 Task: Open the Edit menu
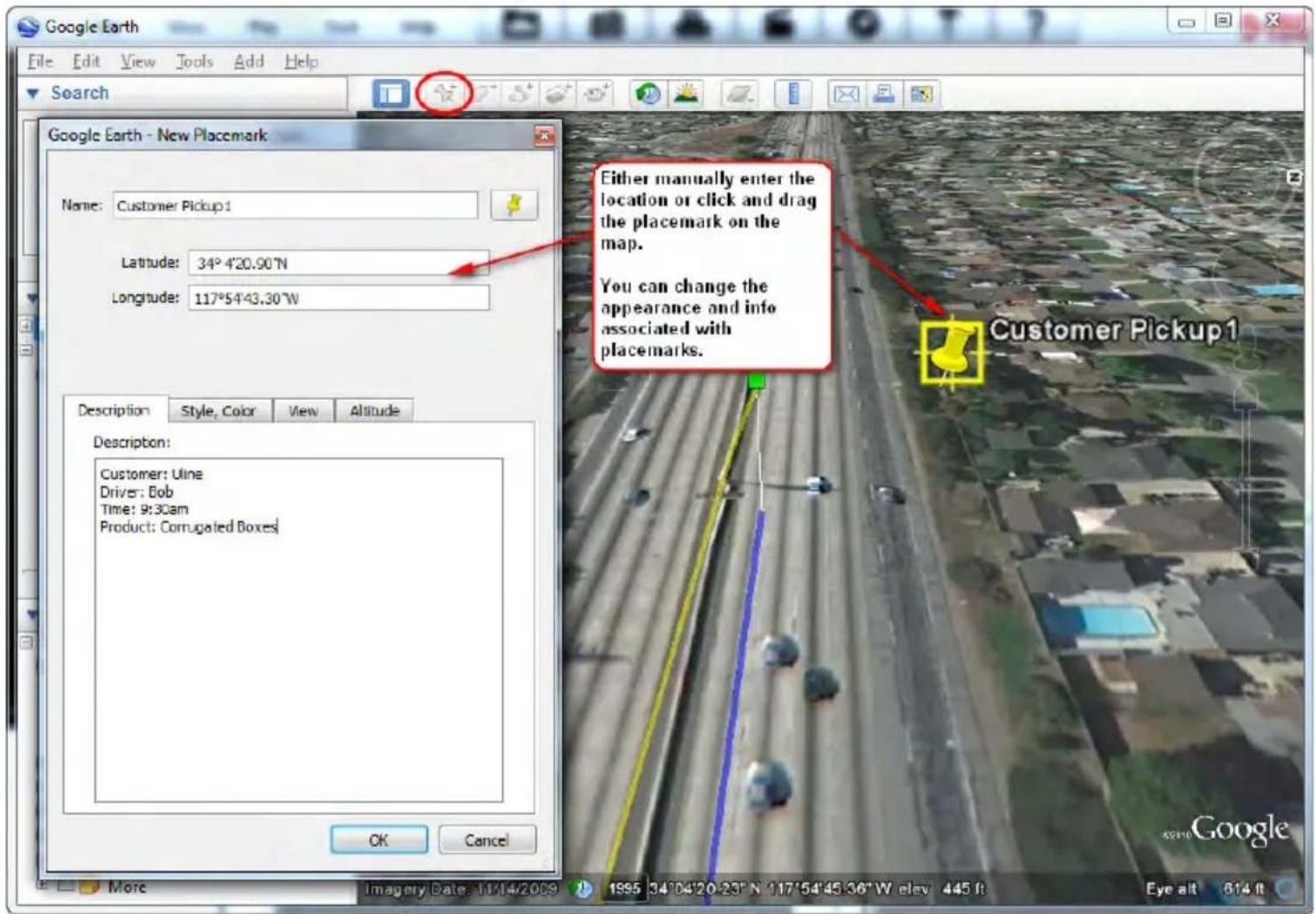pyautogui.click(x=86, y=61)
